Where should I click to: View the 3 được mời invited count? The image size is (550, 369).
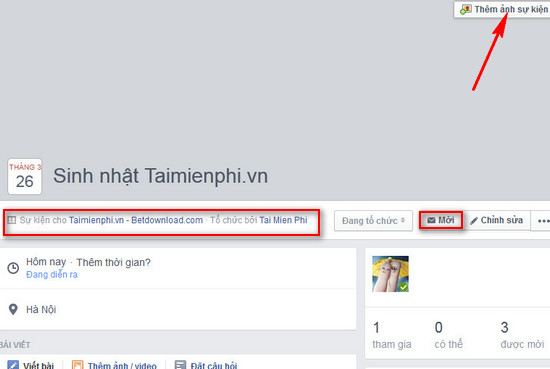click(x=522, y=335)
